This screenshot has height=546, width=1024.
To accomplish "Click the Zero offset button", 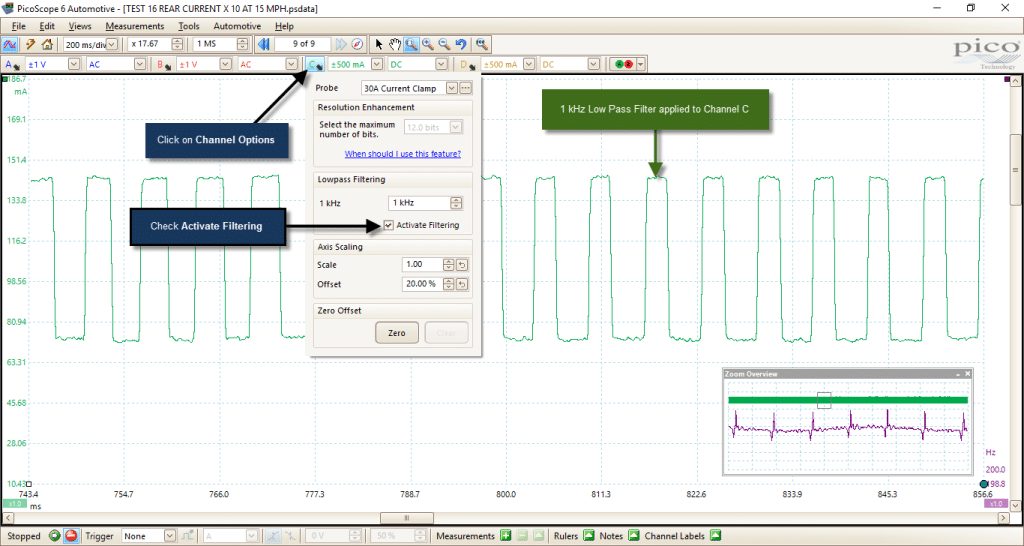I will [x=396, y=333].
